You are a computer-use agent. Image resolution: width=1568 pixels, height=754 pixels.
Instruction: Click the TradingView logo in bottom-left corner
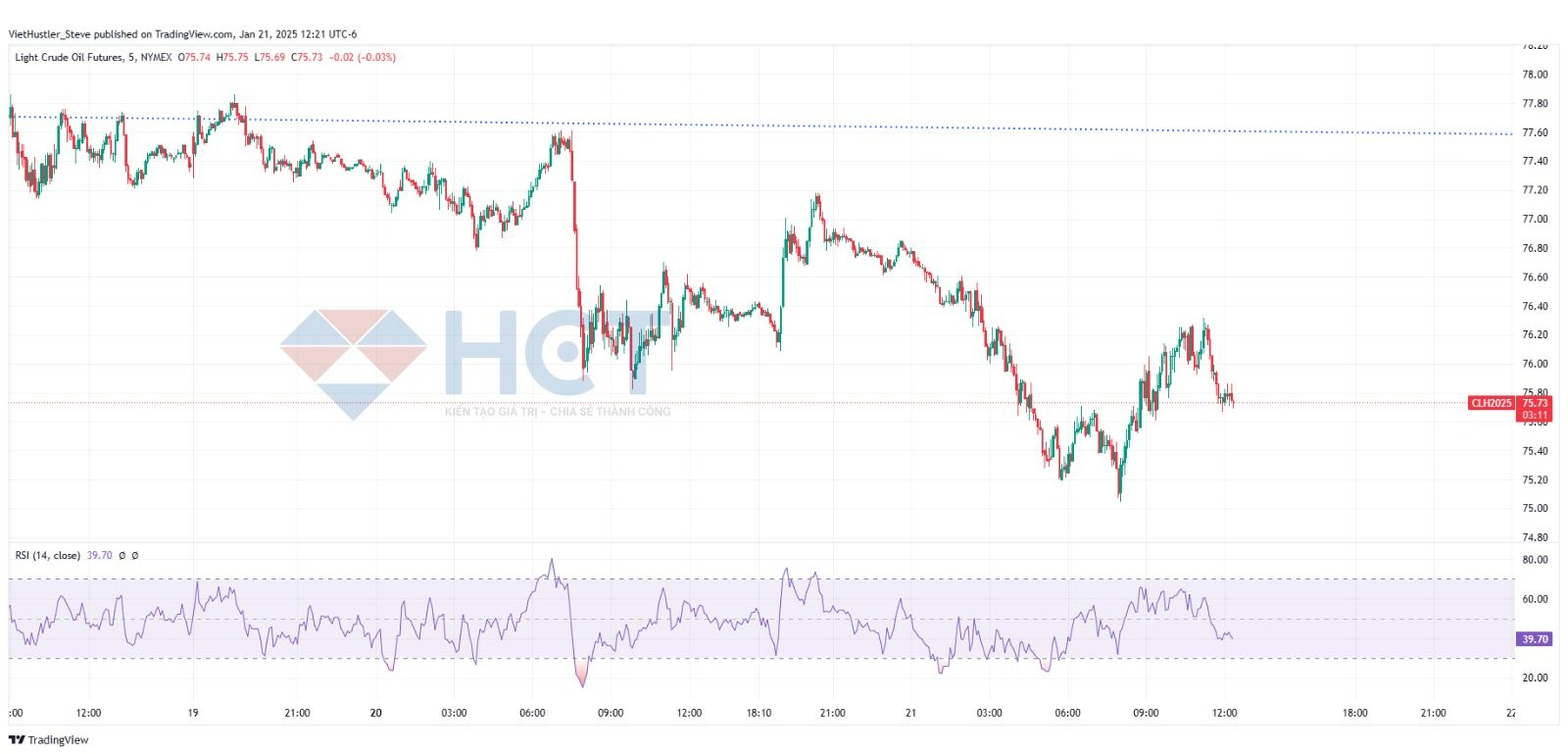(49, 740)
